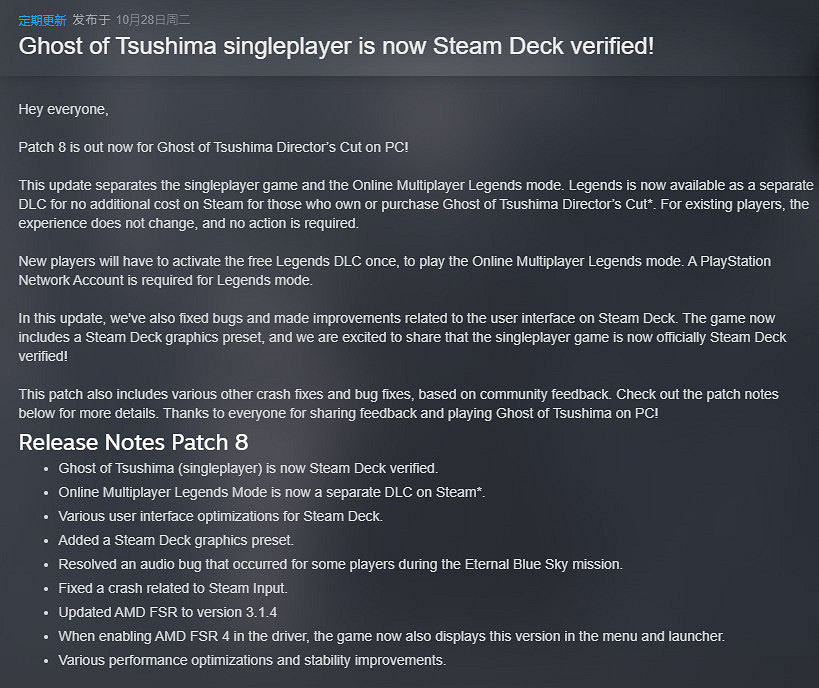Click the 'Patch 8 is out now' sentence
The image size is (819, 688).
(213, 147)
